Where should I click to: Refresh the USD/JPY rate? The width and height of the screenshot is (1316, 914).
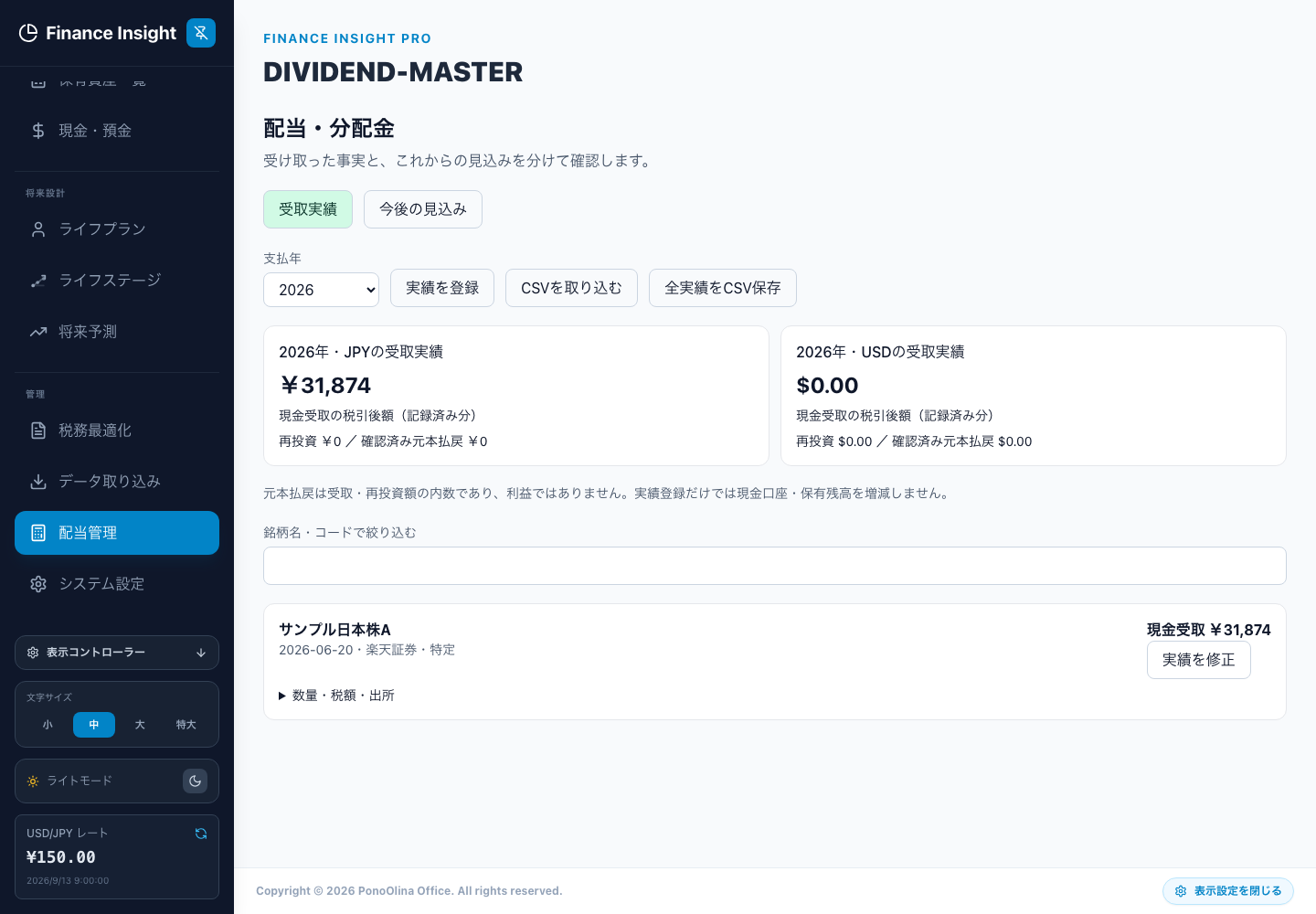[x=201, y=834]
